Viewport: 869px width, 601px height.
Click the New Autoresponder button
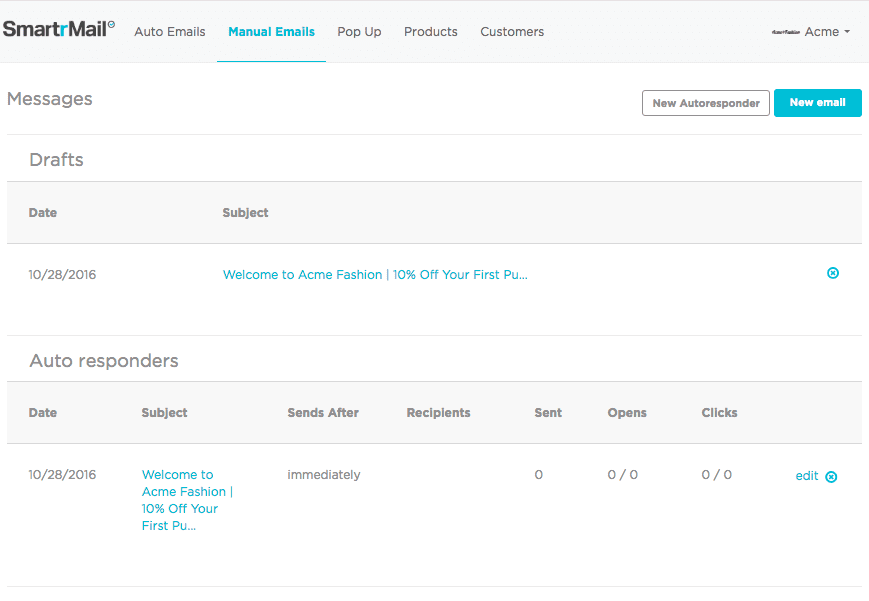[x=706, y=103]
